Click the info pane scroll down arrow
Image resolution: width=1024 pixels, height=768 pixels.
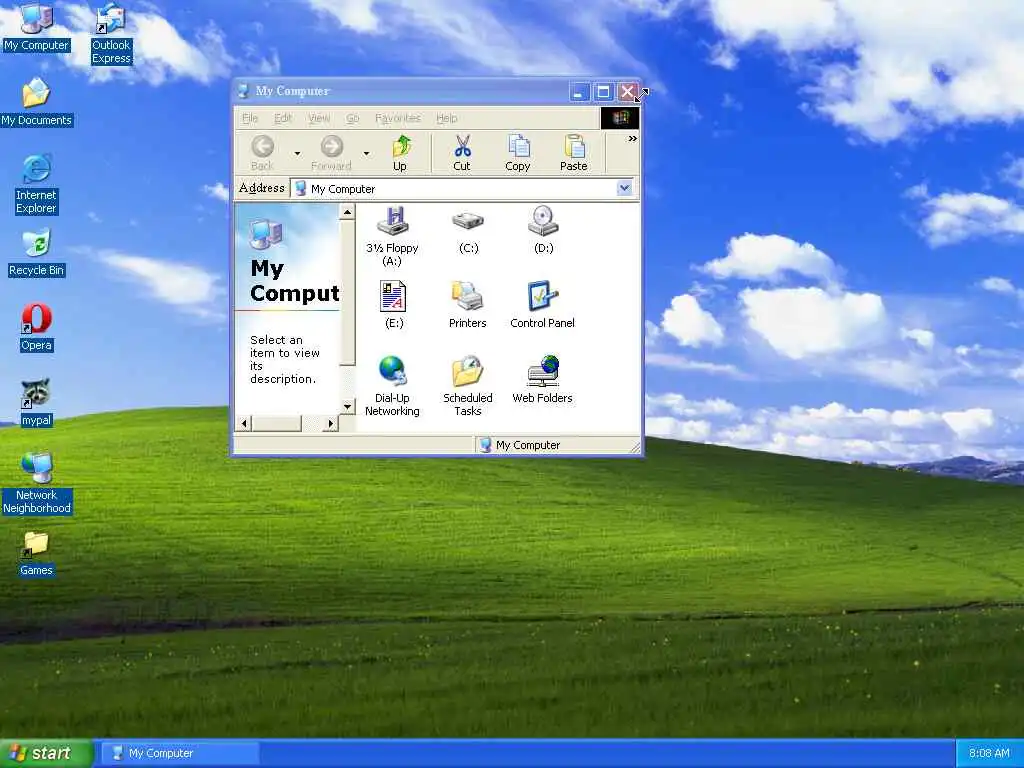[x=347, y=406]
